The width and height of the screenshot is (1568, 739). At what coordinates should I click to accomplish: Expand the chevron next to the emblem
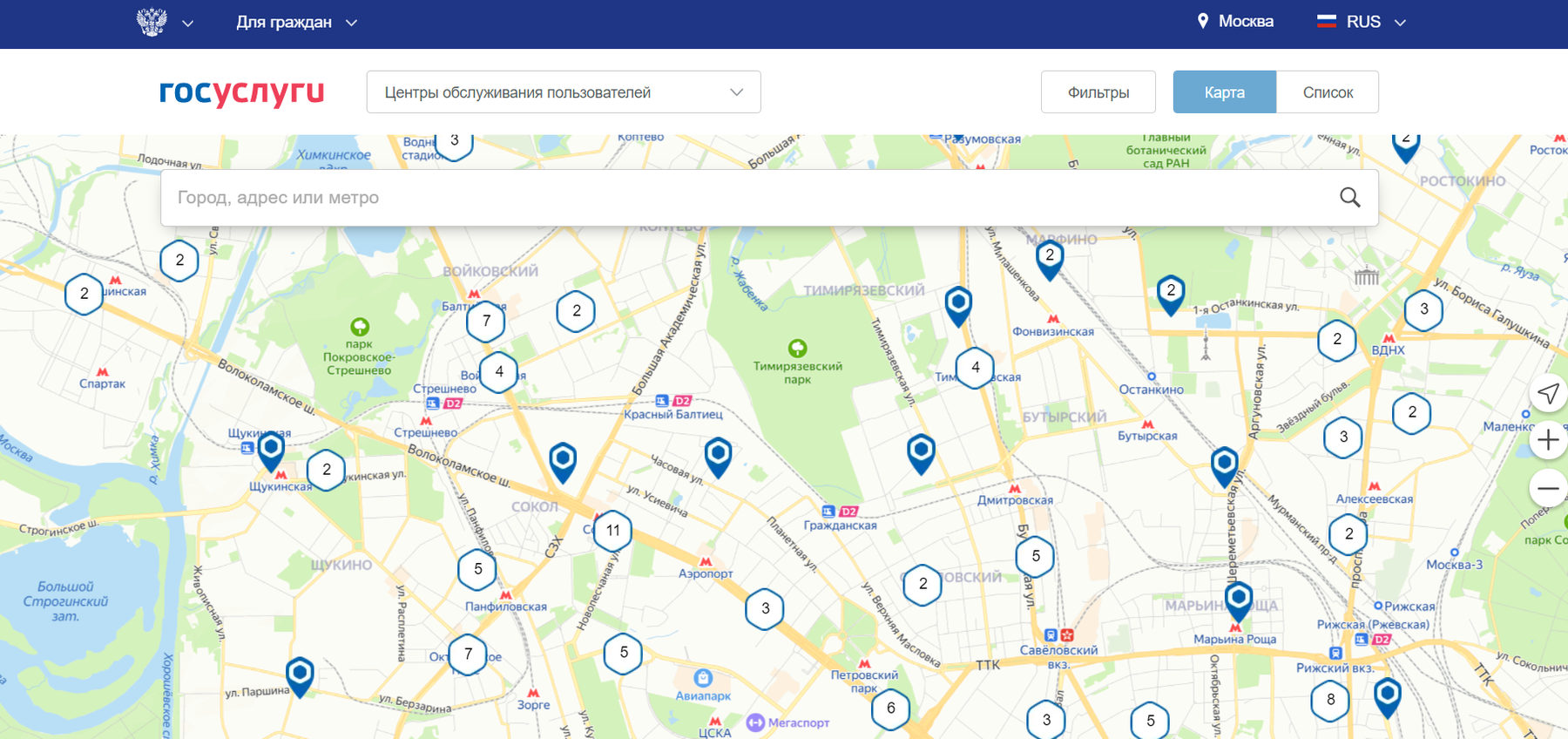click(x=187, y=24)
